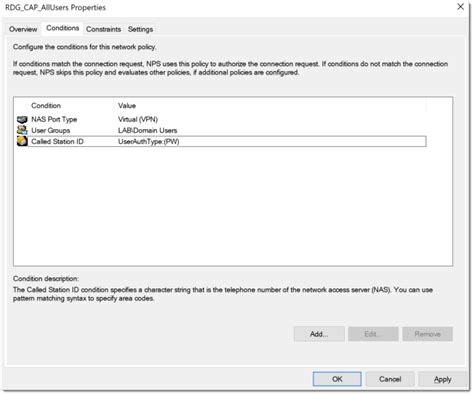Click the LAB\Domain Users value

(147, 130)
